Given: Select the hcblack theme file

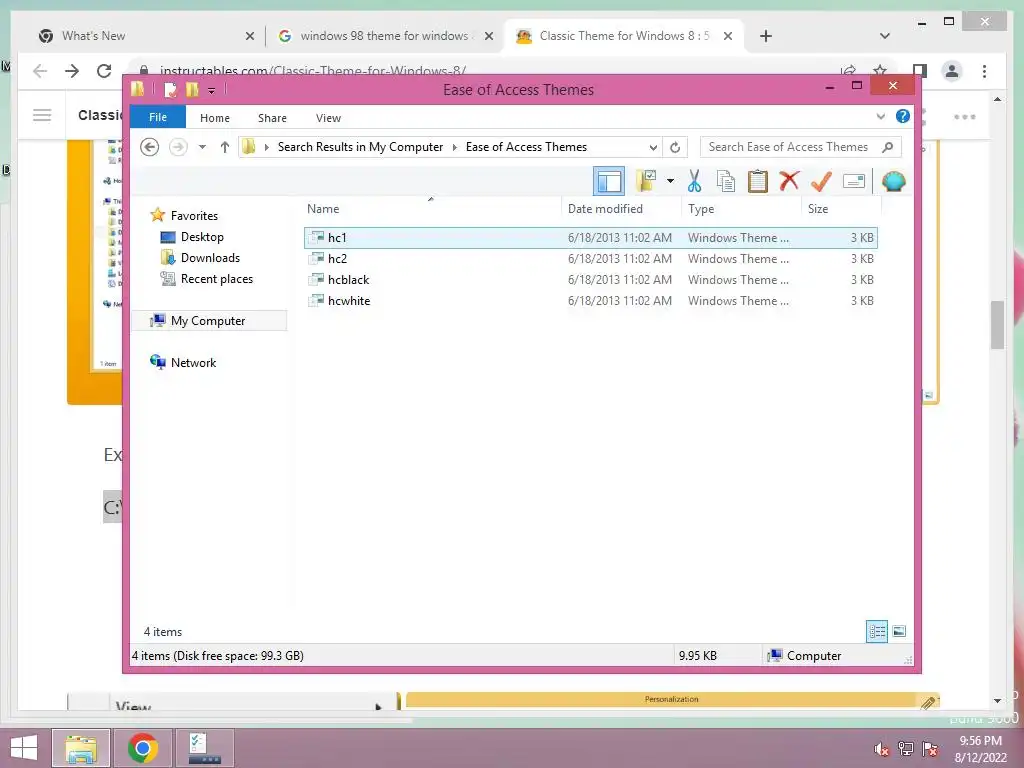Looking at the screenshot, I should tap(590, 280).
